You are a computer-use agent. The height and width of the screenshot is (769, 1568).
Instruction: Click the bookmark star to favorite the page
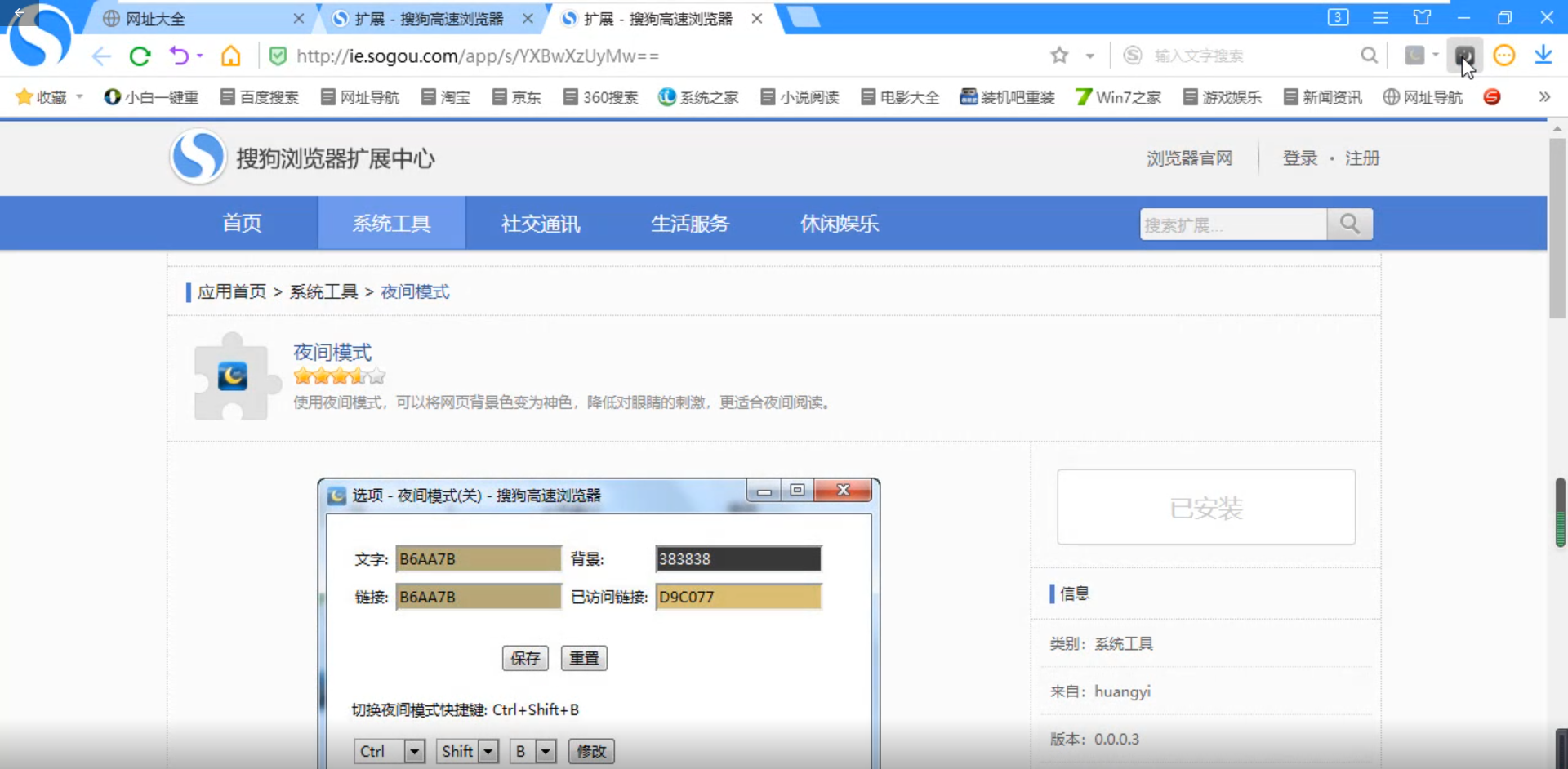[1058, 56]
